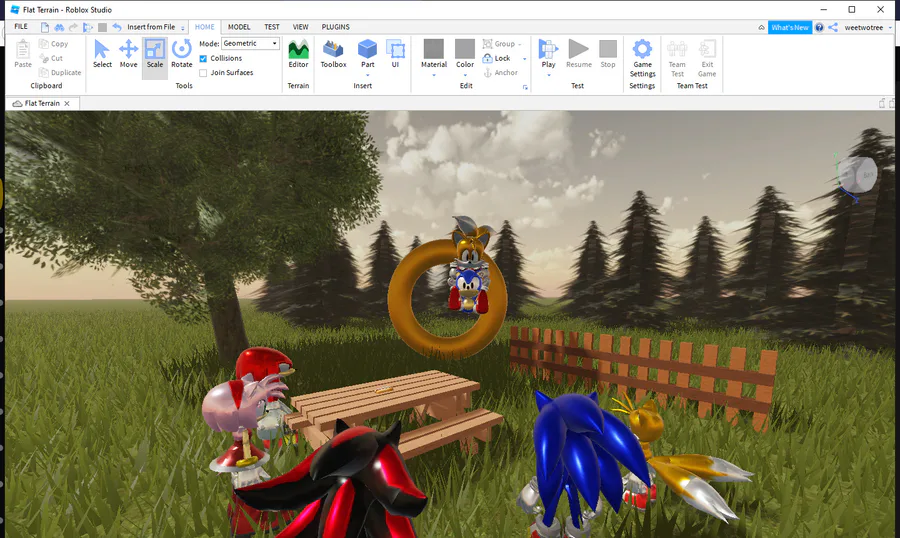Viewport: 900px width, 538px height.
Task: Click the binoculars find icon
Action: tap(59, 27)
